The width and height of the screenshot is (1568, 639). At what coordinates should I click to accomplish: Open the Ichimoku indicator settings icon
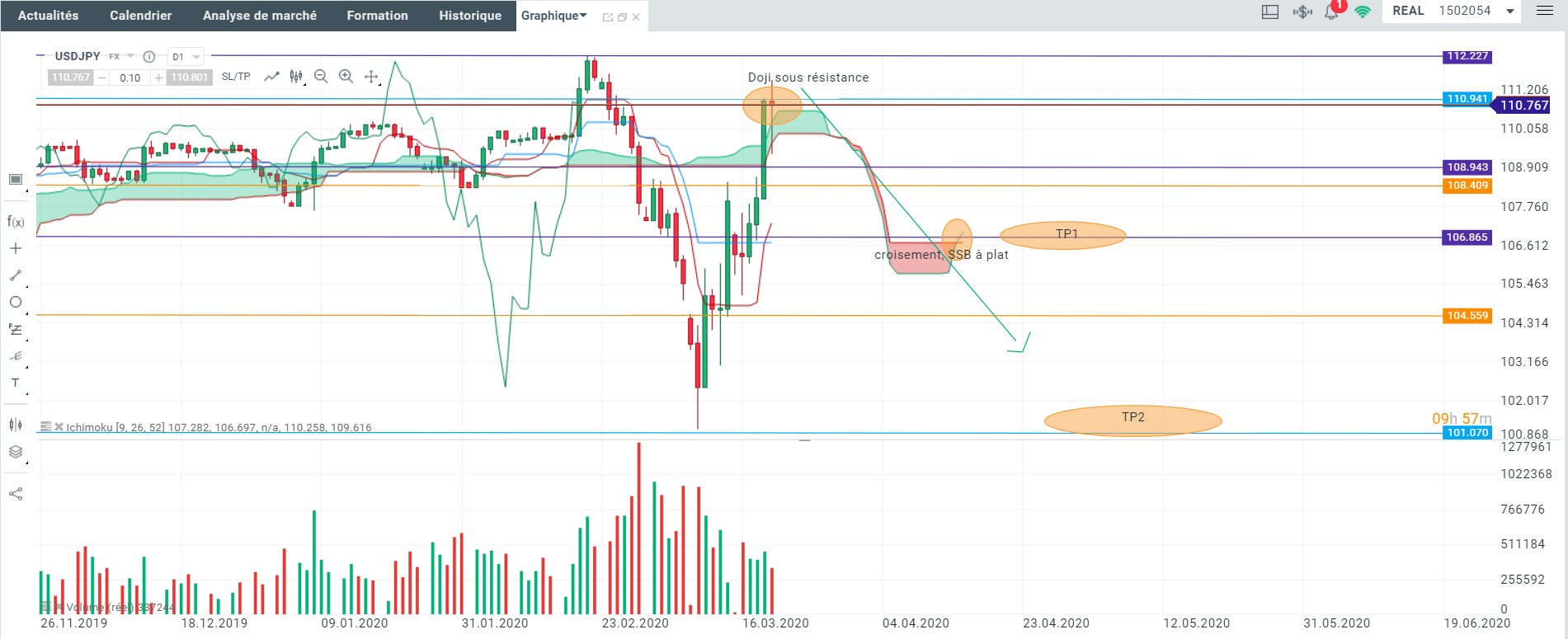coord(46,427)
